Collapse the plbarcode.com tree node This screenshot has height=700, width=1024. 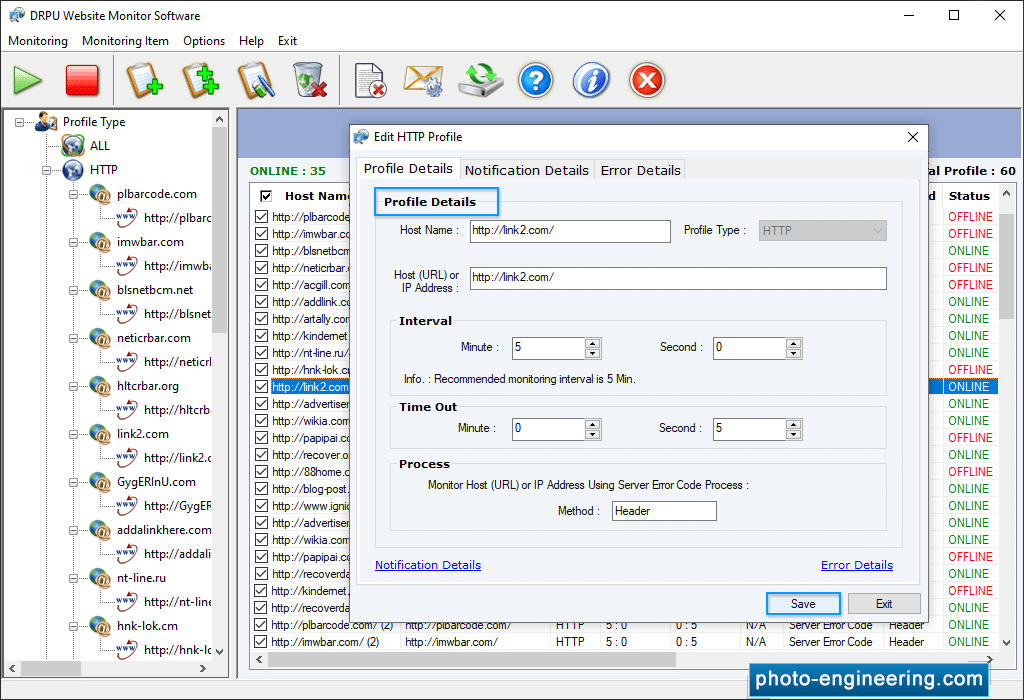(74, 195)
